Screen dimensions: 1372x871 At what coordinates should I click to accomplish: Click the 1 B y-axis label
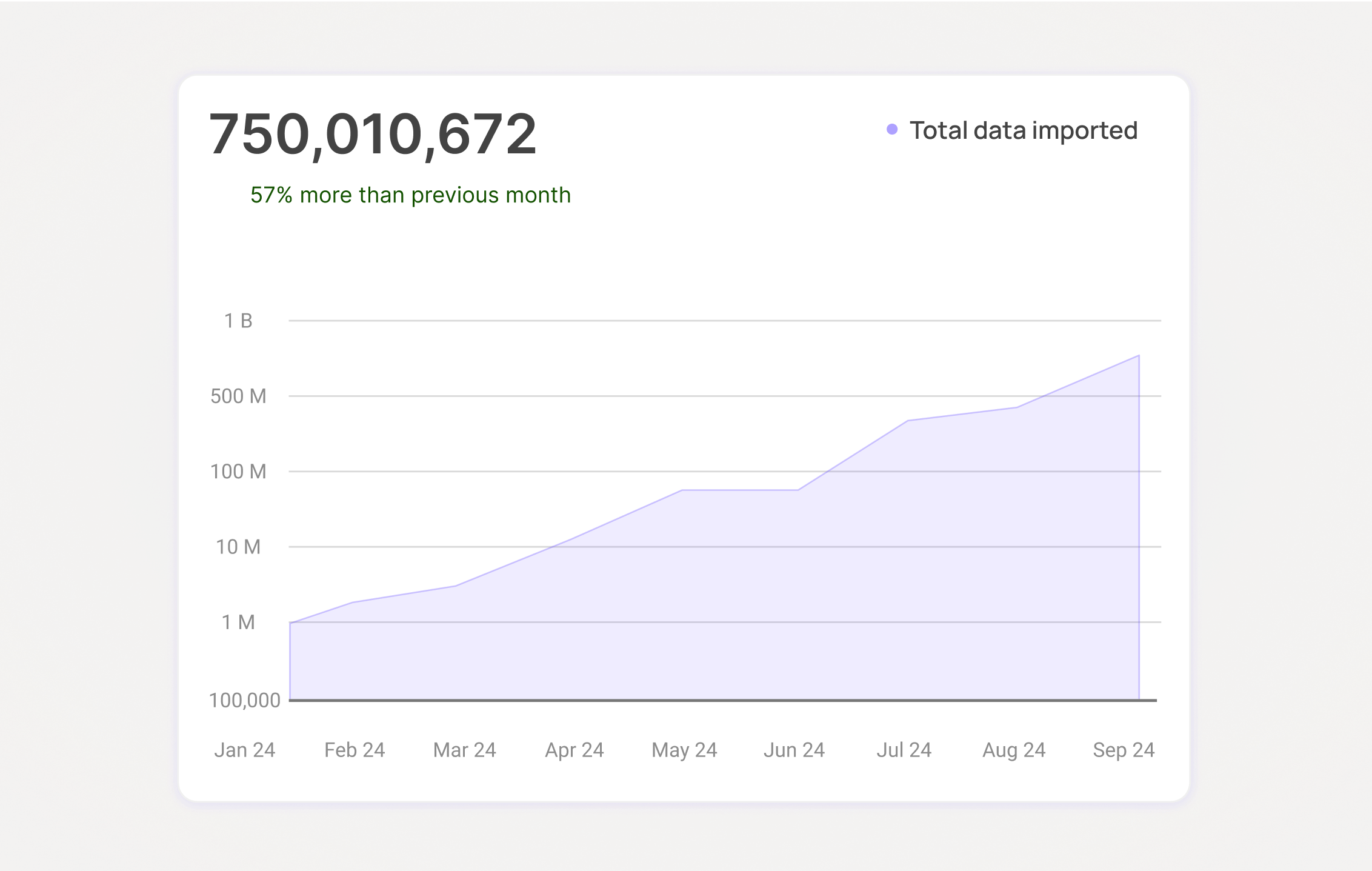point(238,321)
